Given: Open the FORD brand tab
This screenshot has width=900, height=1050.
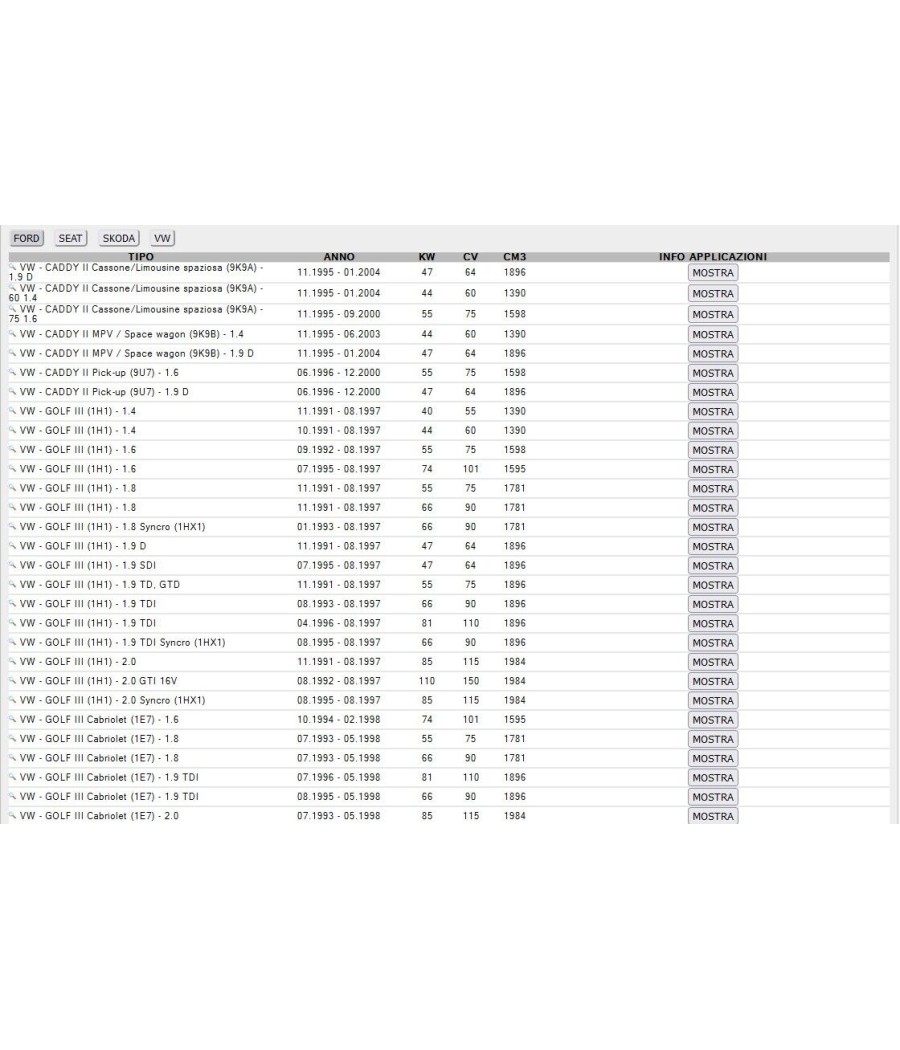Looking at the screenshot, I should tap(27, 238).
